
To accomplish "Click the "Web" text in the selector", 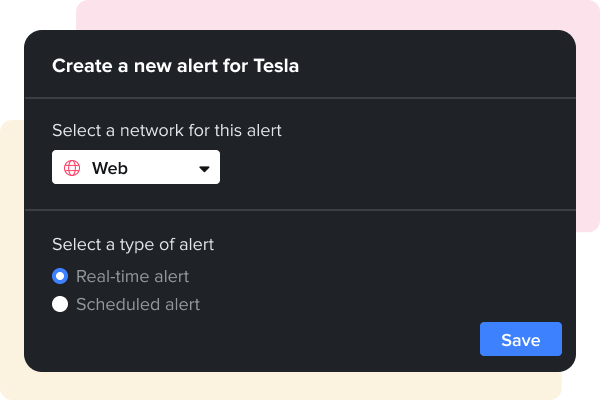I will coord(110,168).
